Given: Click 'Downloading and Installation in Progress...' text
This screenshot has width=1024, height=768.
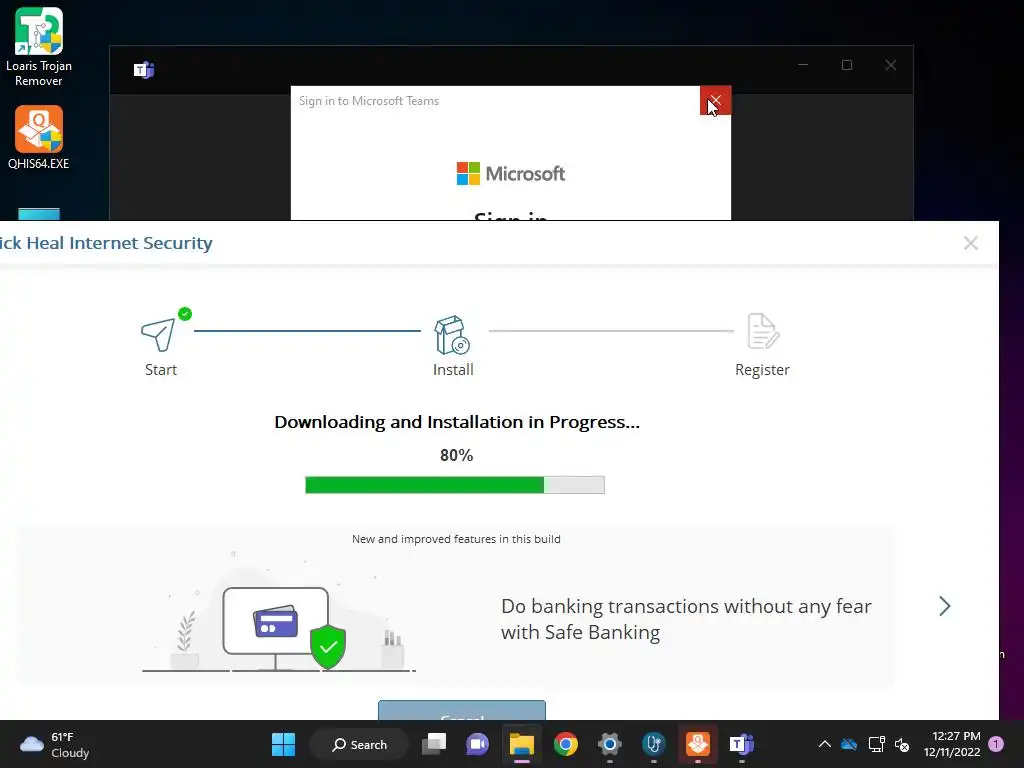Looking at the screenshot, I should (456, 422).
